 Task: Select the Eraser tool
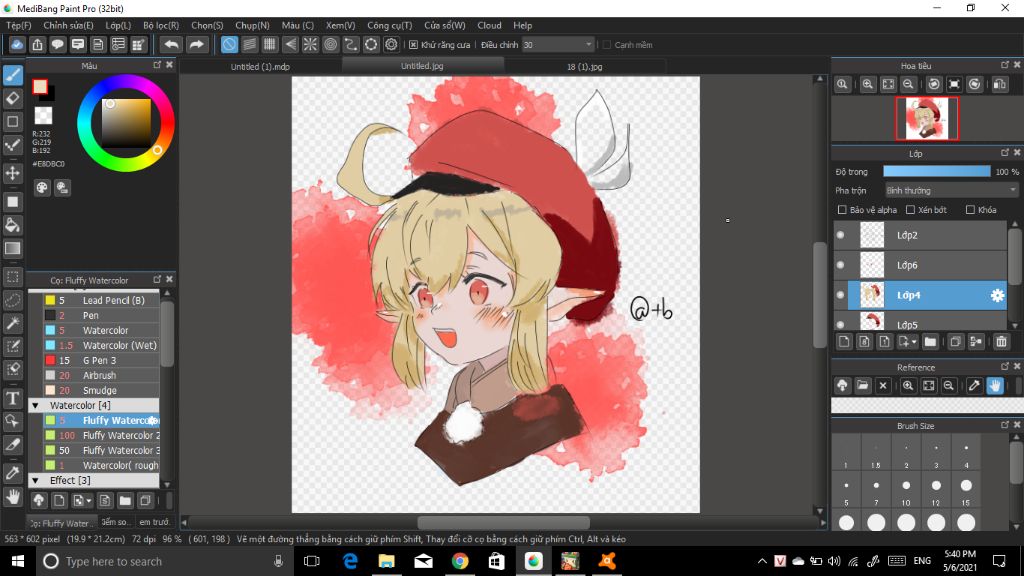(12, 99)
